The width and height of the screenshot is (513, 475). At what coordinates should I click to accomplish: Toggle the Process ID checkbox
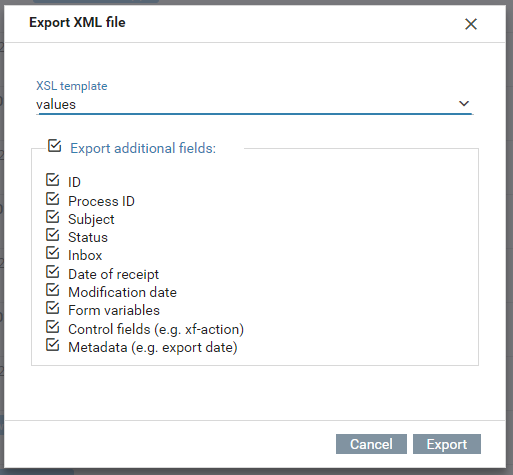pos(53,199)
